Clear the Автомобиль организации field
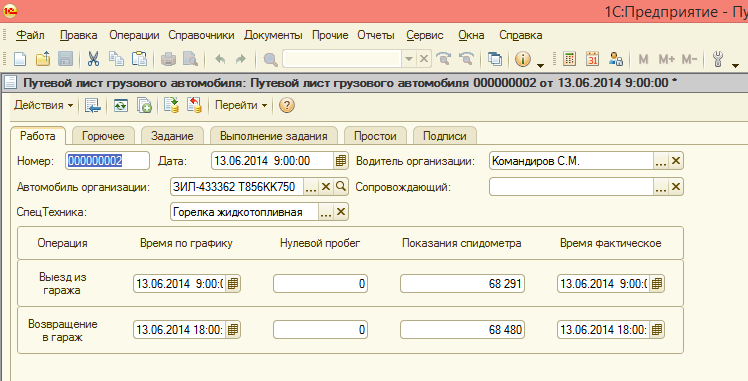748x381 pixels. pos(326,187)
